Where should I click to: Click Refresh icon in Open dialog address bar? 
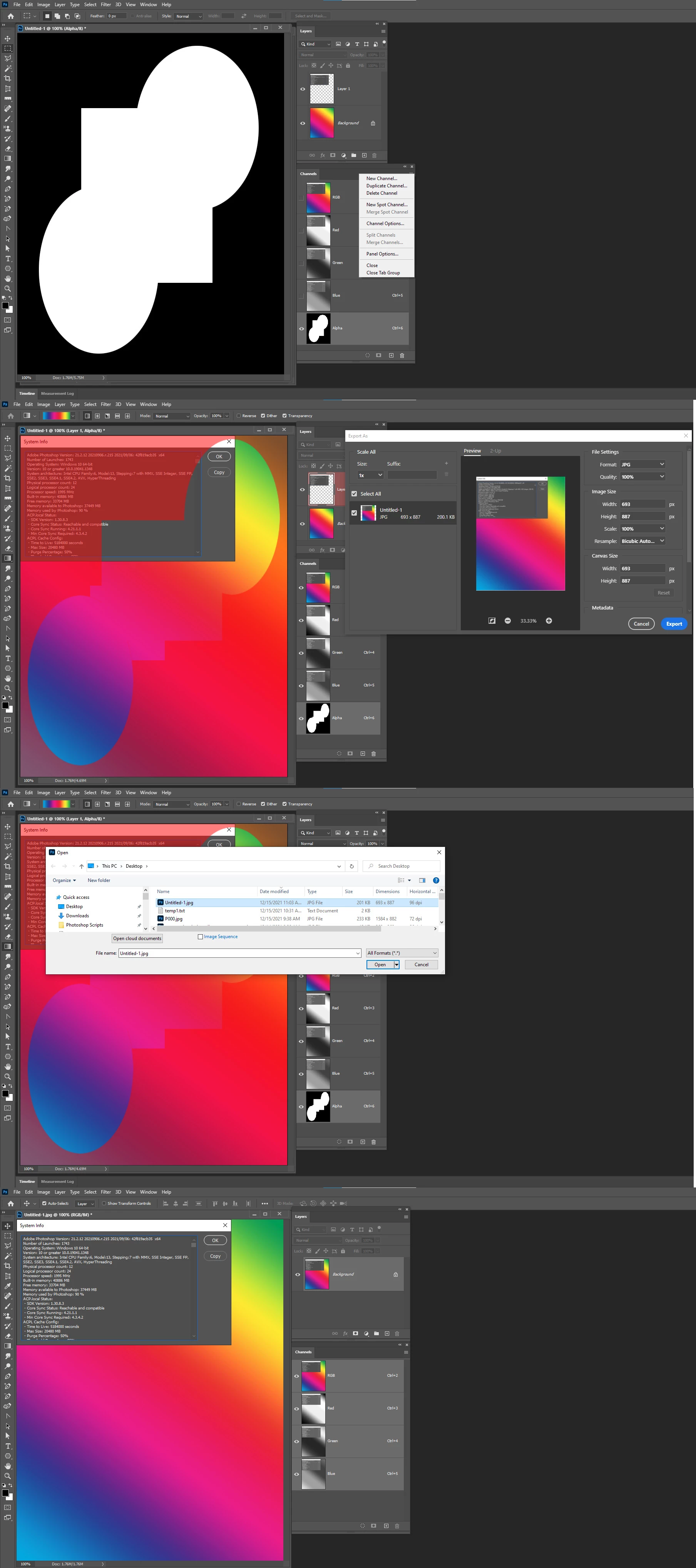[x=351, y=865]
